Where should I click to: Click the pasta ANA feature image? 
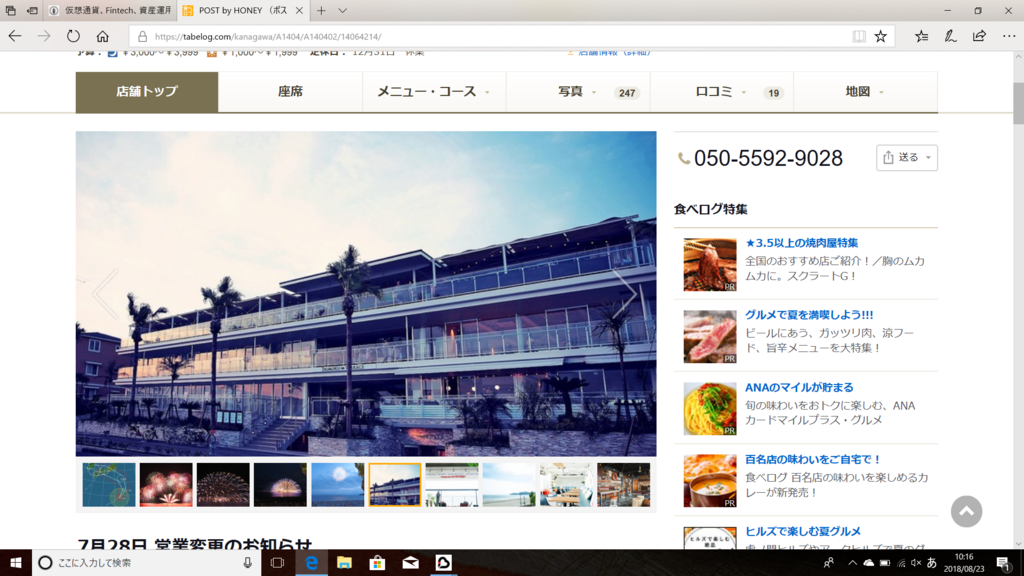coord(710,409)
